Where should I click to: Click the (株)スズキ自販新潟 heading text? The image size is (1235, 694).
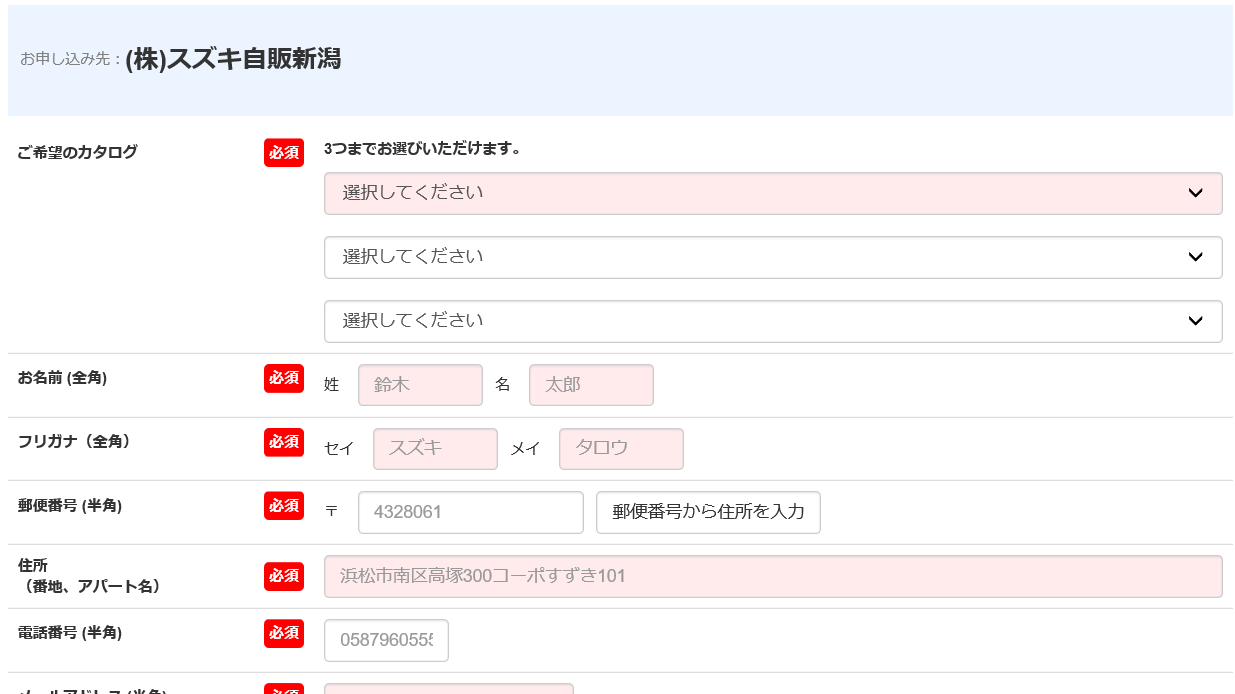(233, 59)
